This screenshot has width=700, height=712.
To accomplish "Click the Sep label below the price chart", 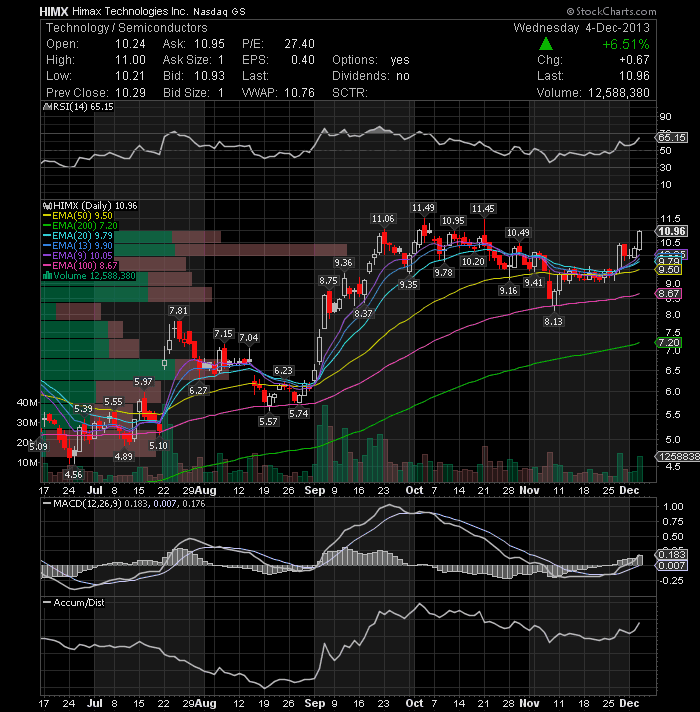I will tap(315, 490).
